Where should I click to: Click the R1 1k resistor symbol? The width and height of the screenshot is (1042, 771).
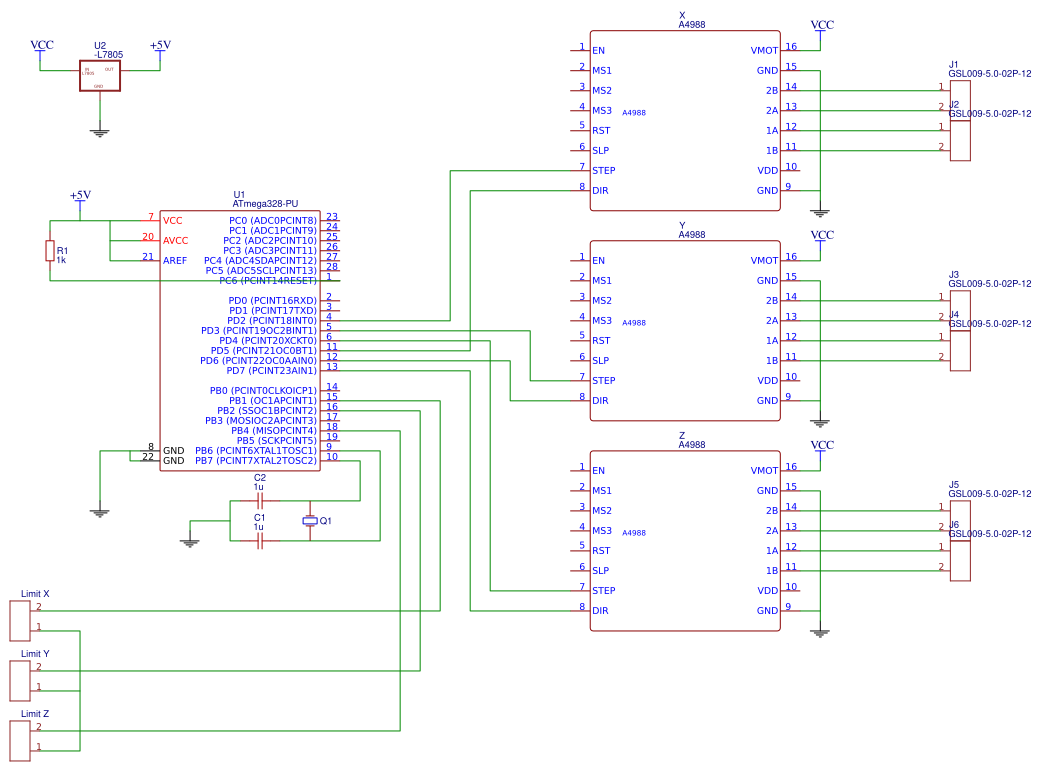pos(49,250)
